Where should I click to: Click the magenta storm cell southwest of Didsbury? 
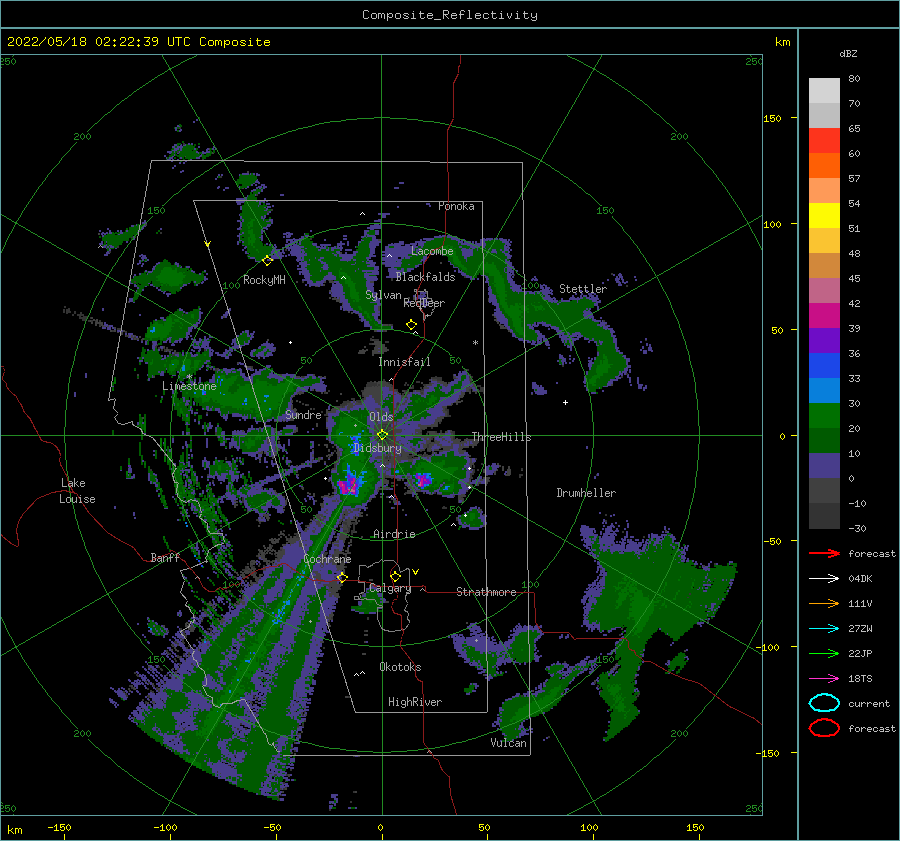348,485
